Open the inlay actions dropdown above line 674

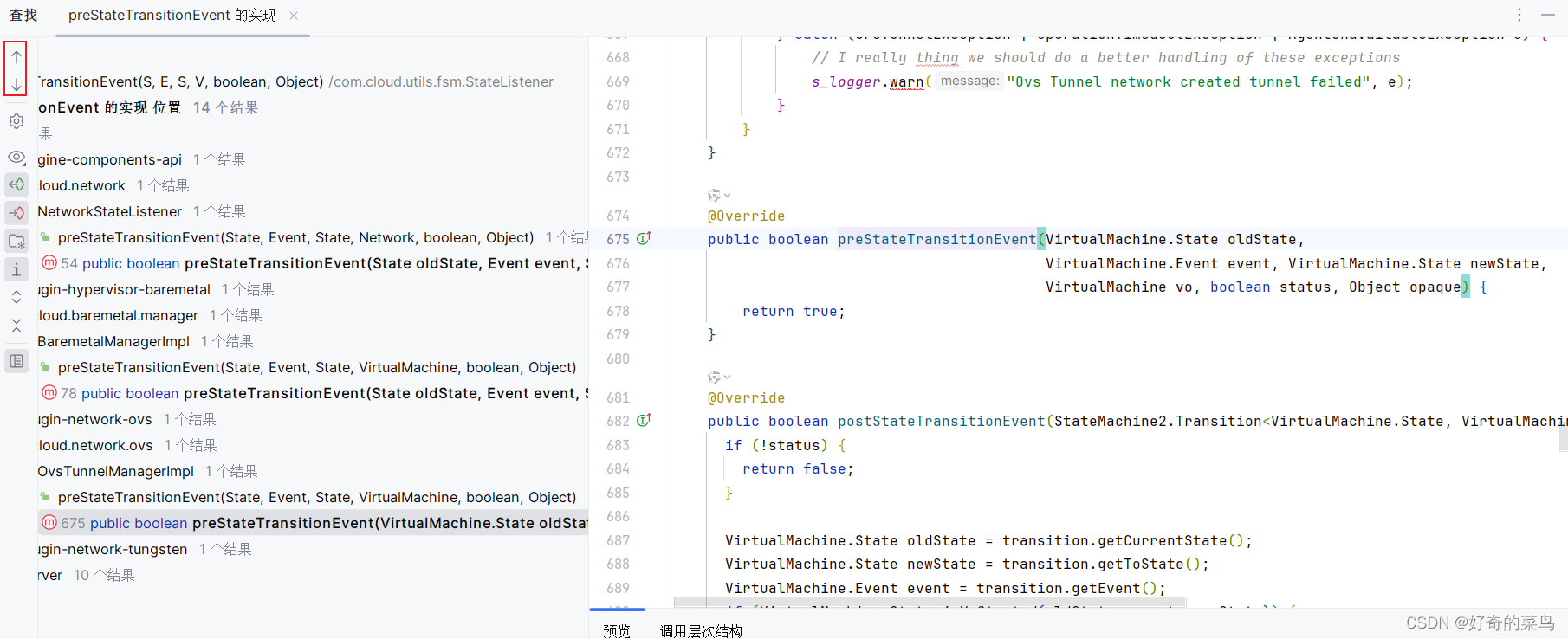[x=719, y=196]
